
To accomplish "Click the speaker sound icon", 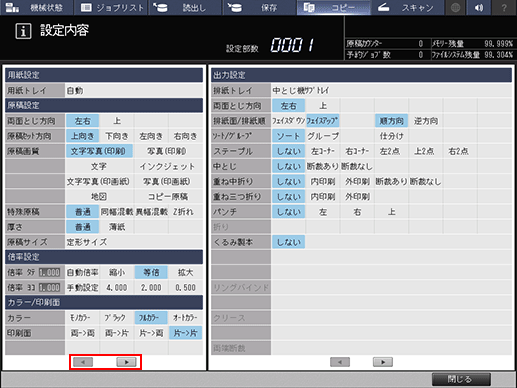I will coord(479,7).
